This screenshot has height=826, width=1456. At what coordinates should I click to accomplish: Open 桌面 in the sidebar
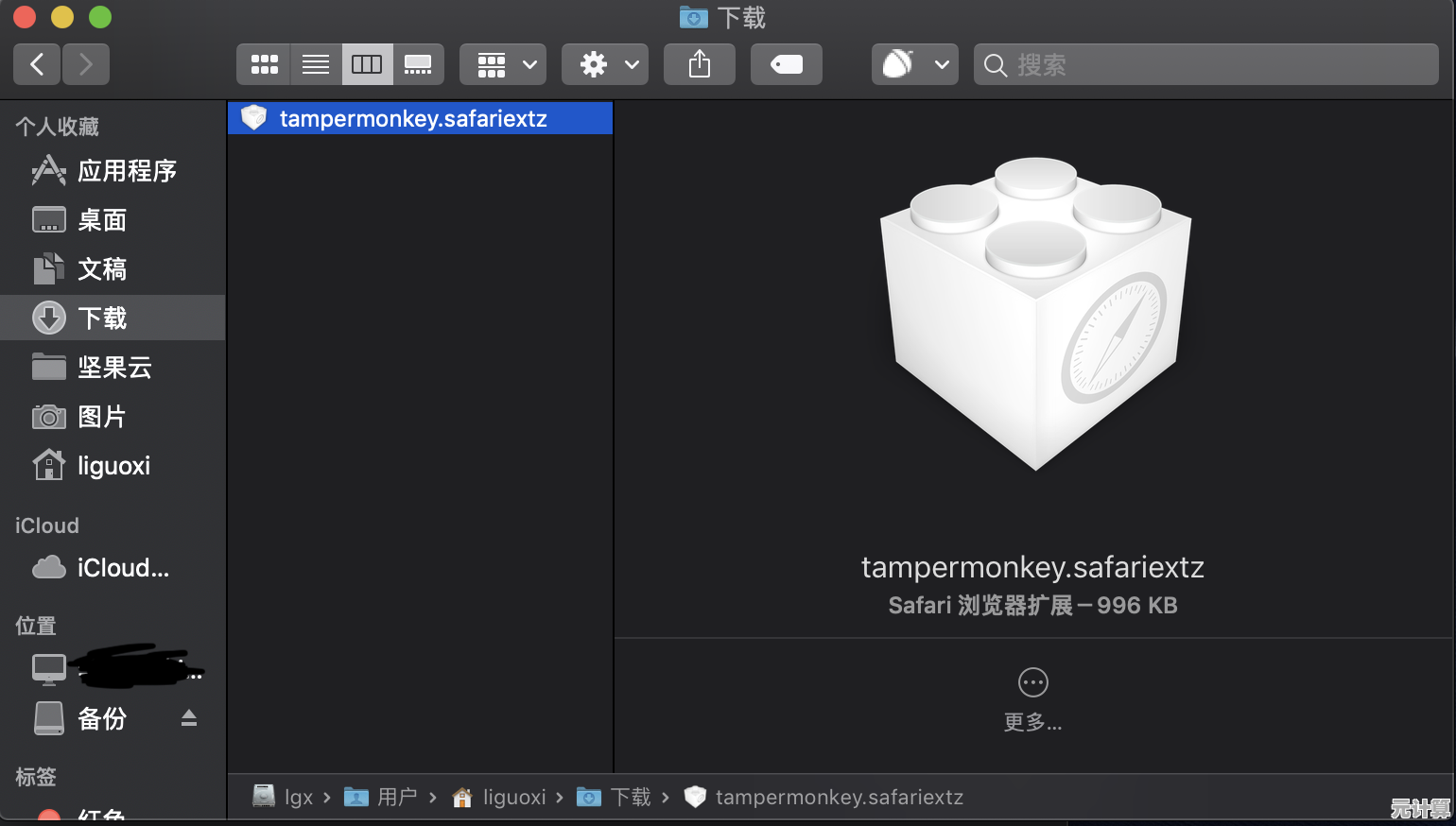coord(113,220)
